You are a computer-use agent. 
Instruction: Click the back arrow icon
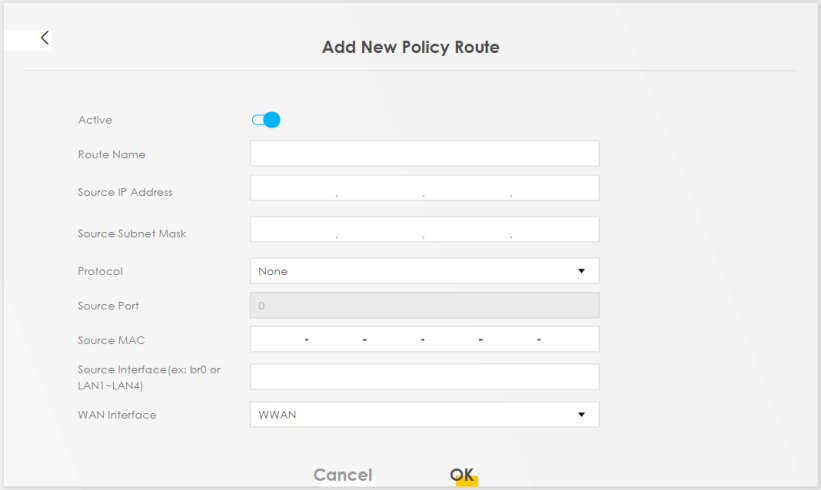[45, 38]
